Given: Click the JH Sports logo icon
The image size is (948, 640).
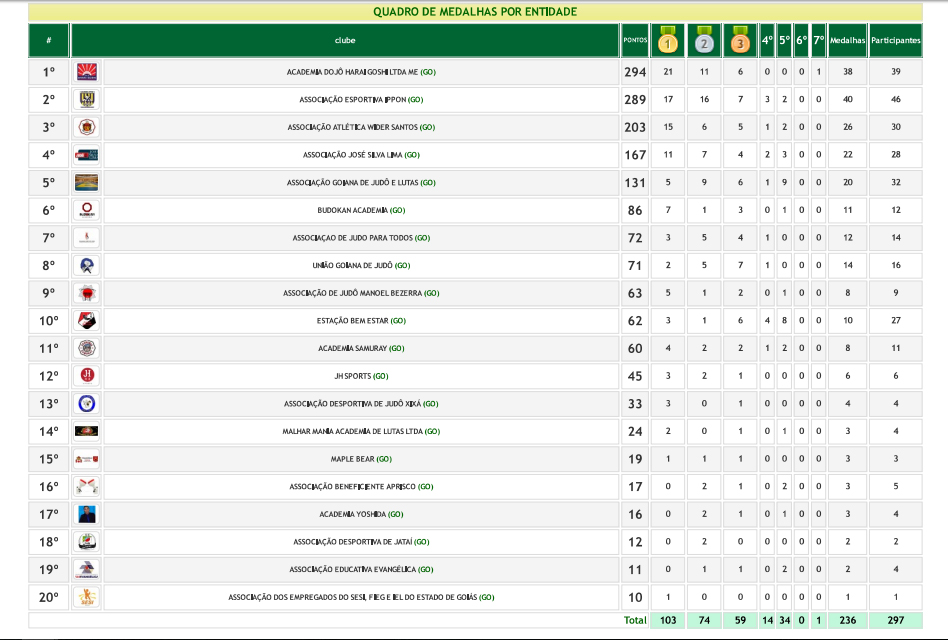Looking at the screenshot, I should pyautogui.click(x=86, y=376).
